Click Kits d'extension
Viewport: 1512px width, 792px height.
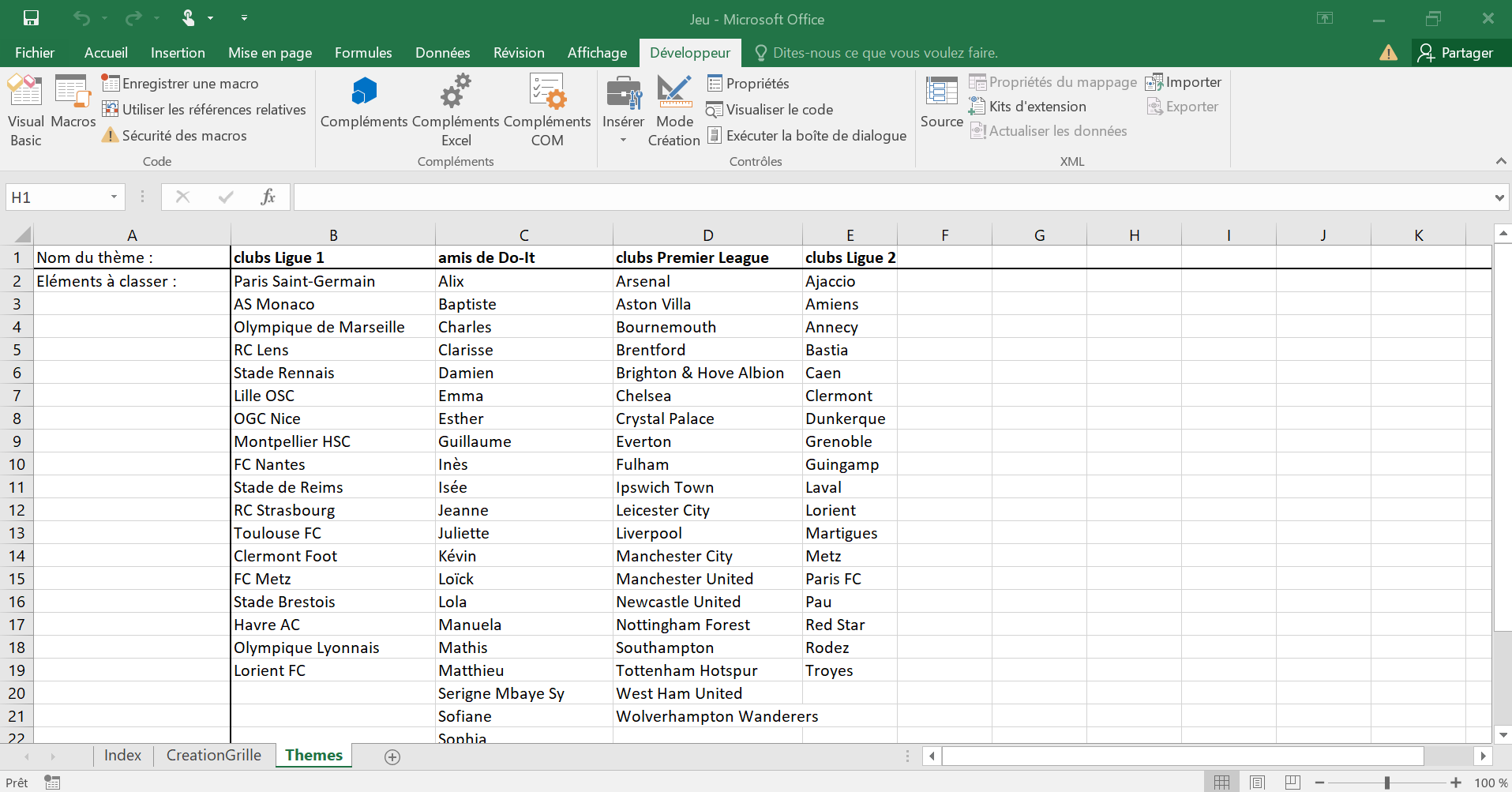coord(1028,107)
